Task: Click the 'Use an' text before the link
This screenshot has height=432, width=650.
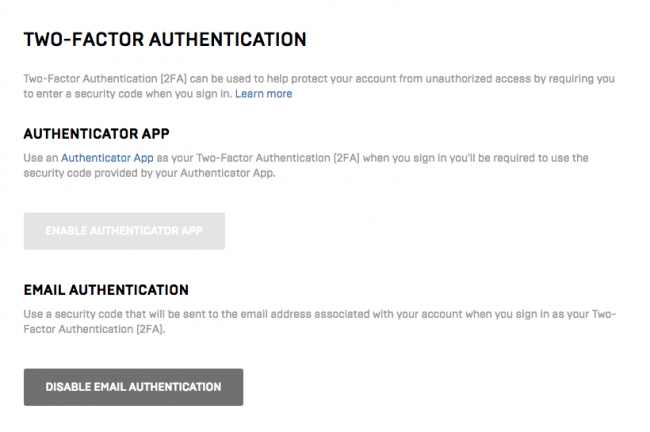Action: (x=41, y=158)
